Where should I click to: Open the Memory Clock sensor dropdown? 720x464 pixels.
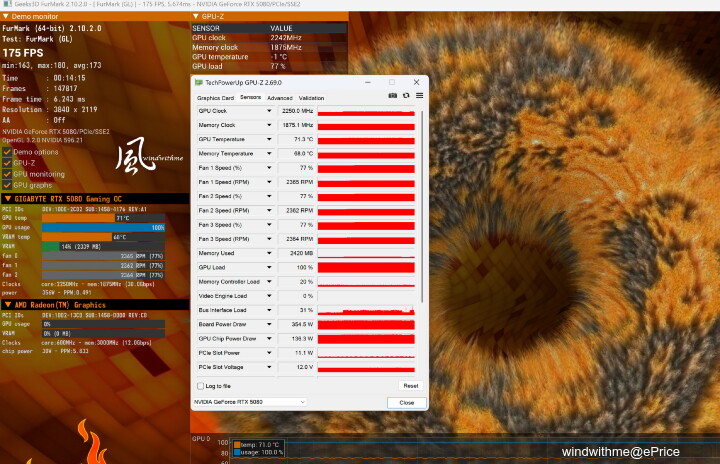tap(269, 125)
